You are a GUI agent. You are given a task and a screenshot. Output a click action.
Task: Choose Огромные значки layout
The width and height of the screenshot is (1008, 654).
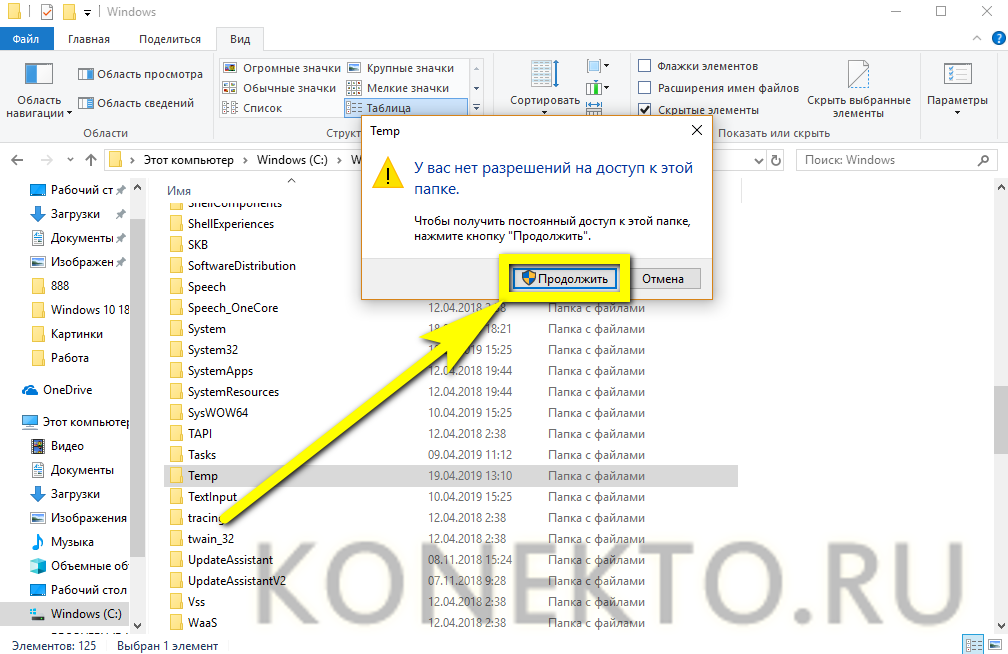281,68
